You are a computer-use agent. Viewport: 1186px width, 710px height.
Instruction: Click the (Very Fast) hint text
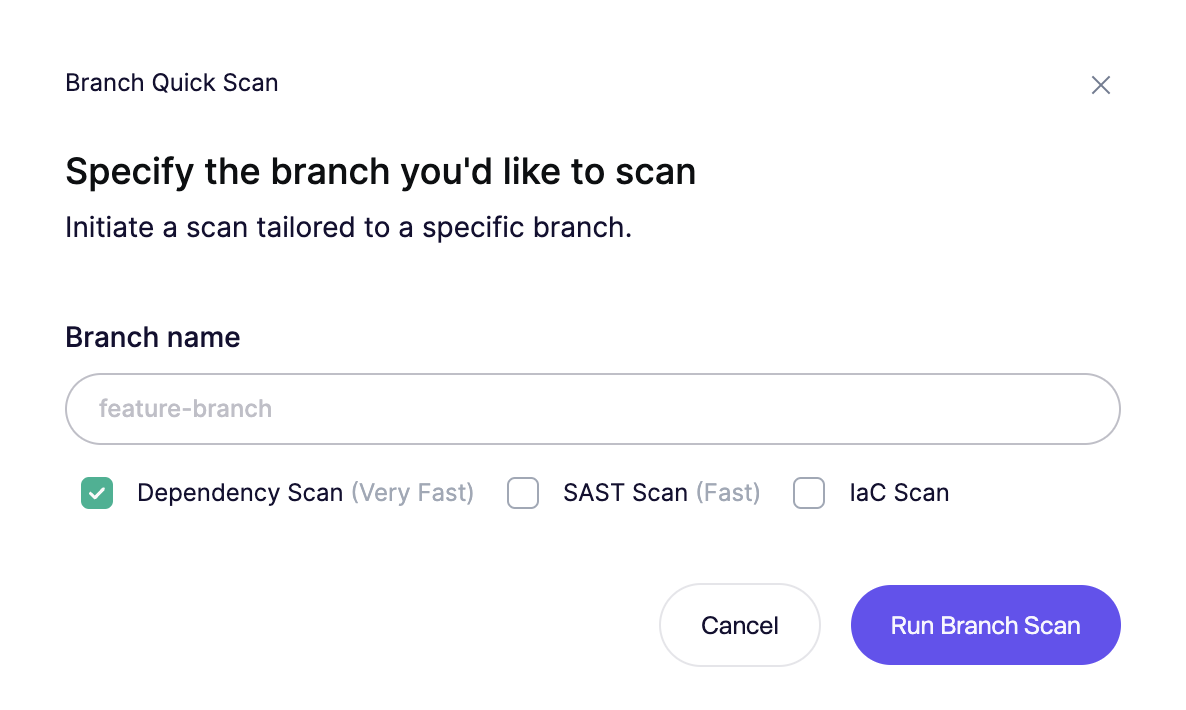tap(412, 493)
